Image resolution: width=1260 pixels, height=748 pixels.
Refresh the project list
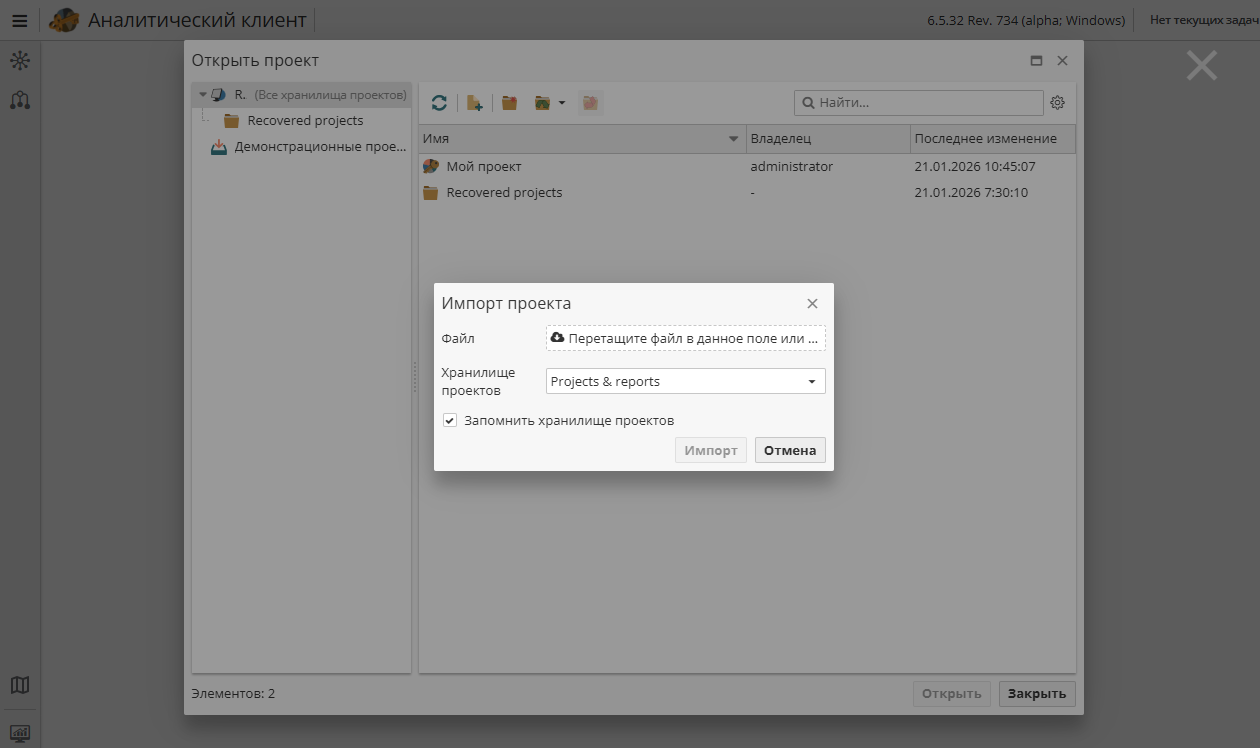tap(438, 102)
